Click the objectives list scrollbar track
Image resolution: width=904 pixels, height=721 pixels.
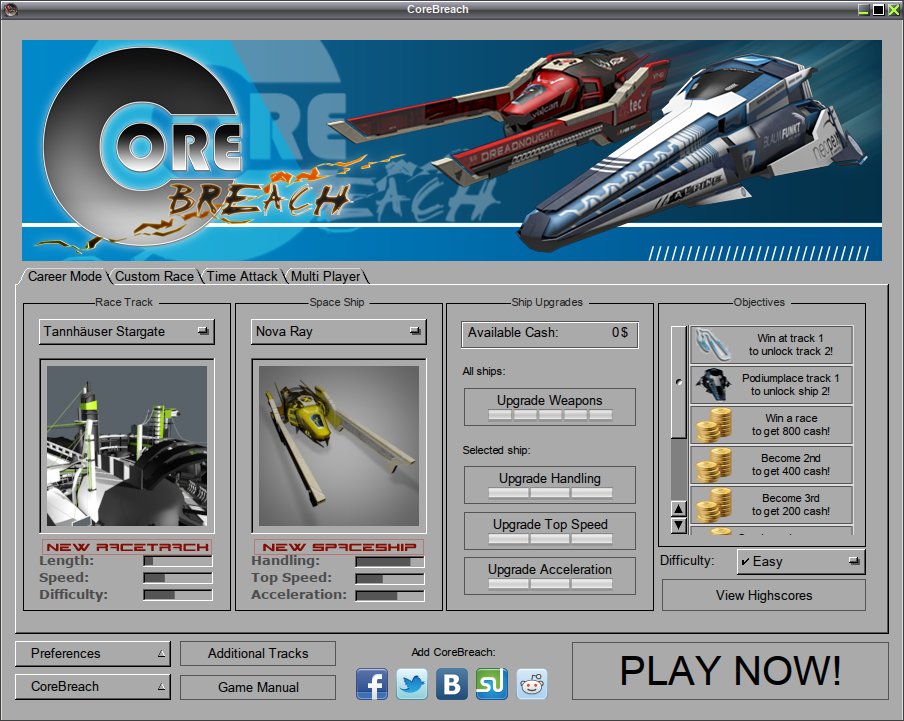679,470
